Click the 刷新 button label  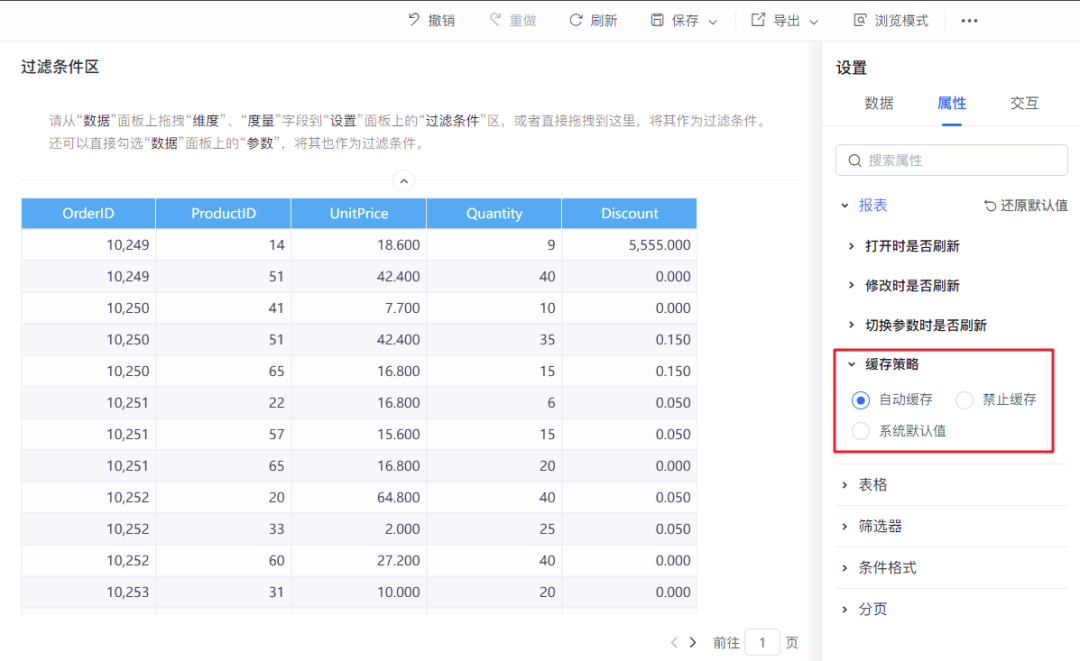(x=604, y=21)
